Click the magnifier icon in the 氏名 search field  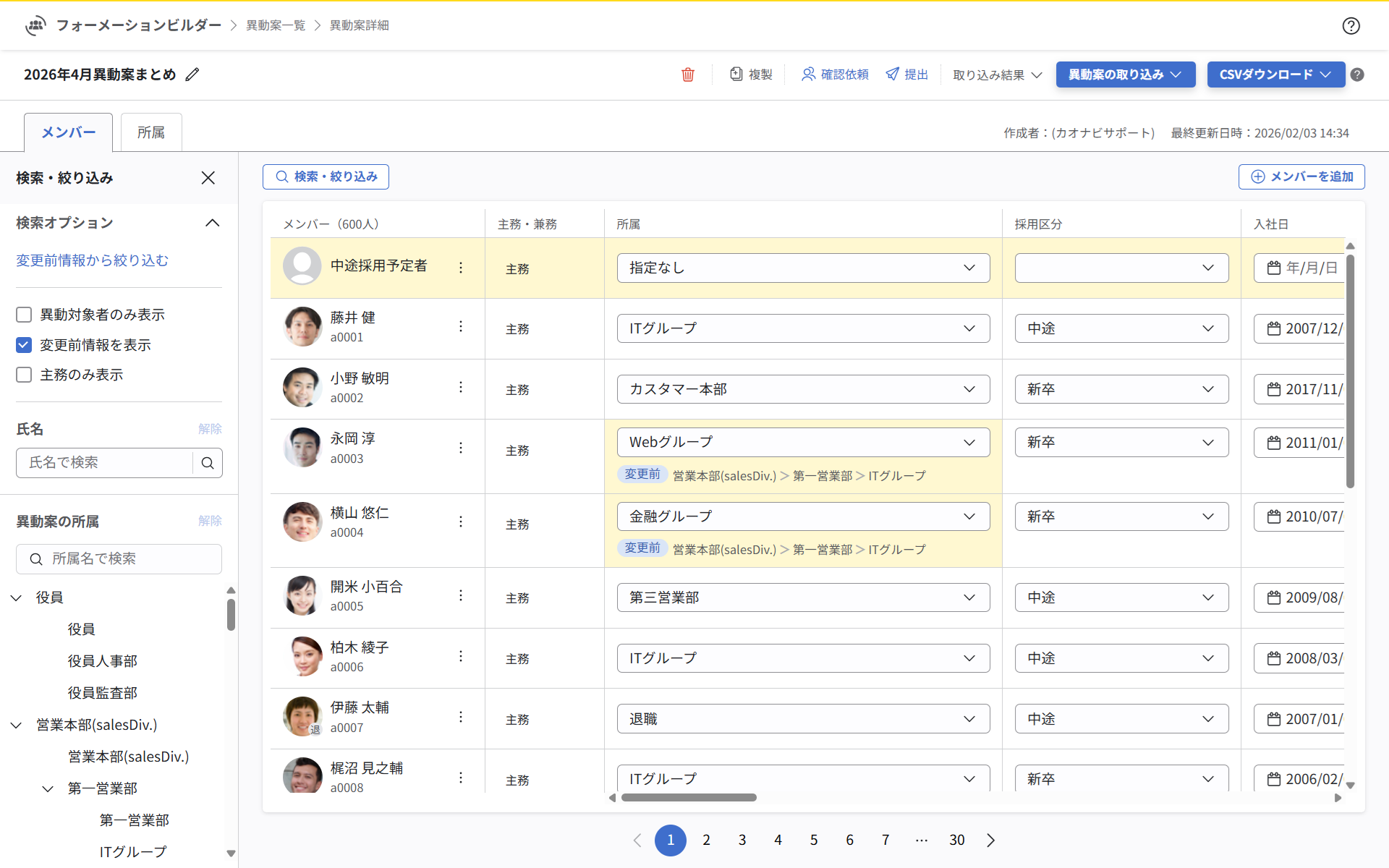coord(208,463)
